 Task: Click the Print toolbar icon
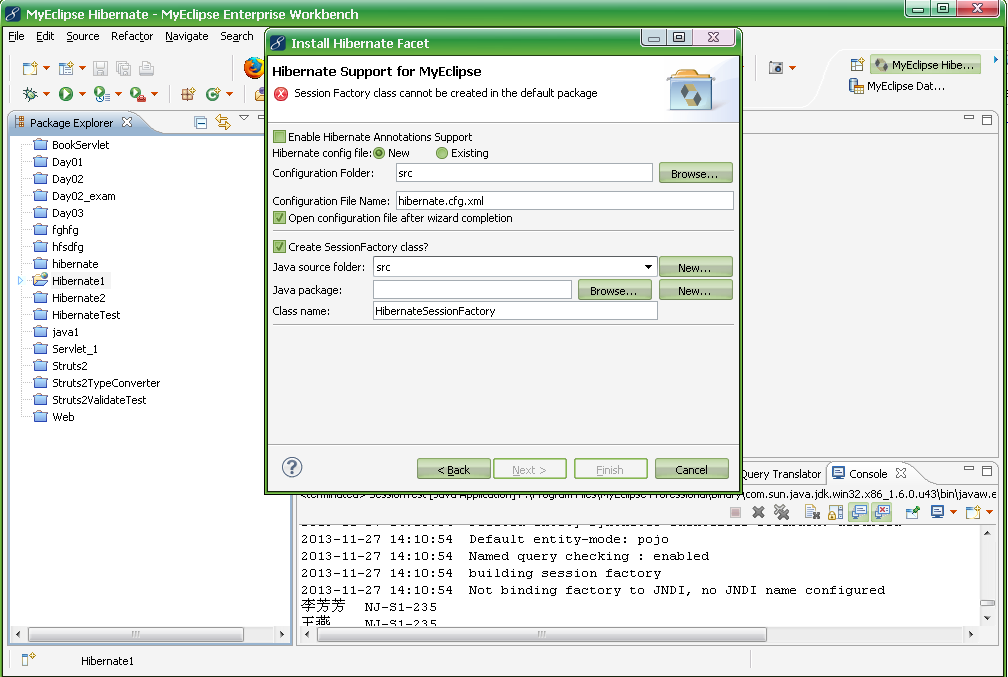pos(147,68)
